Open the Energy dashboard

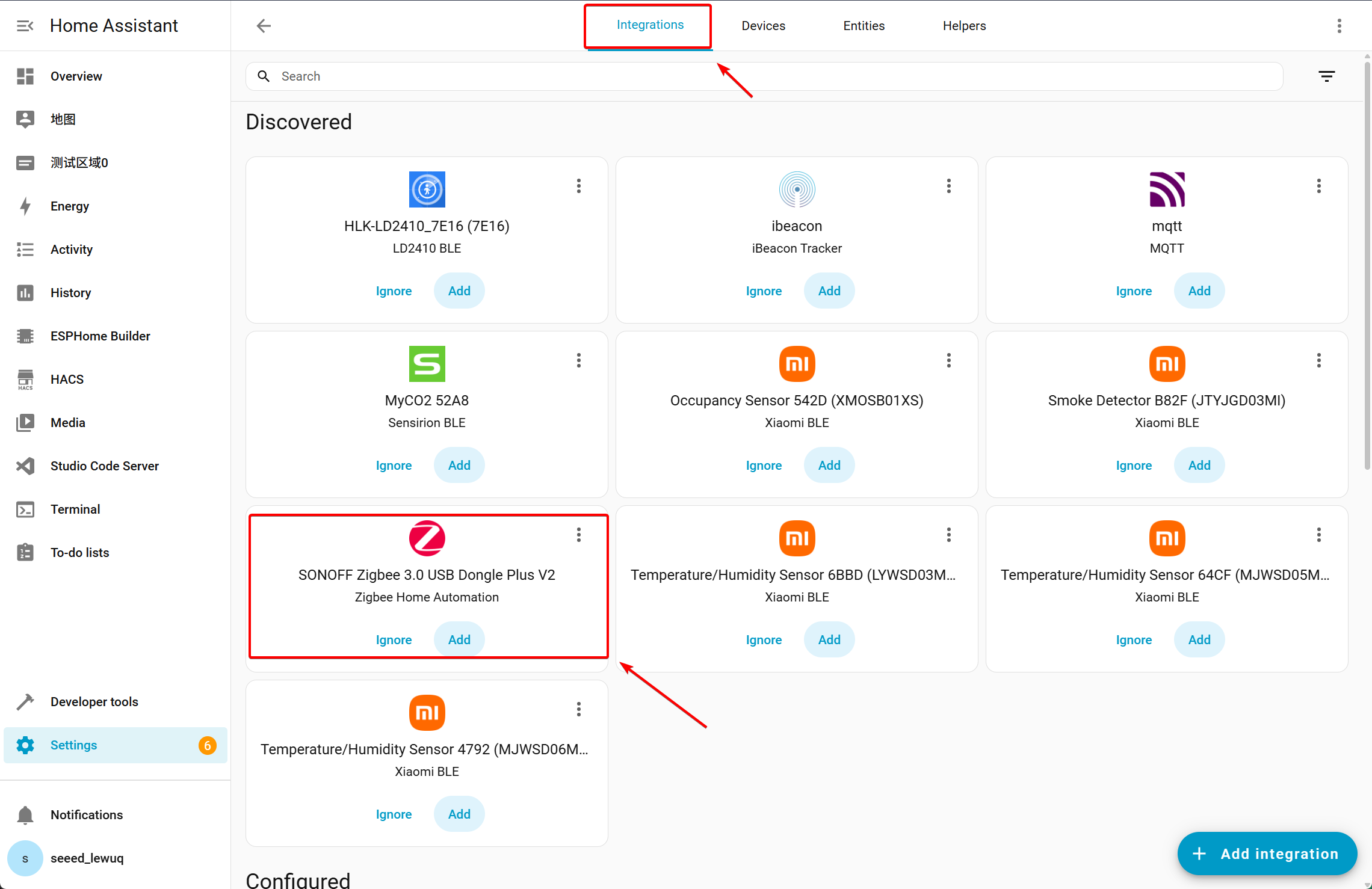(x=69, y=206)
